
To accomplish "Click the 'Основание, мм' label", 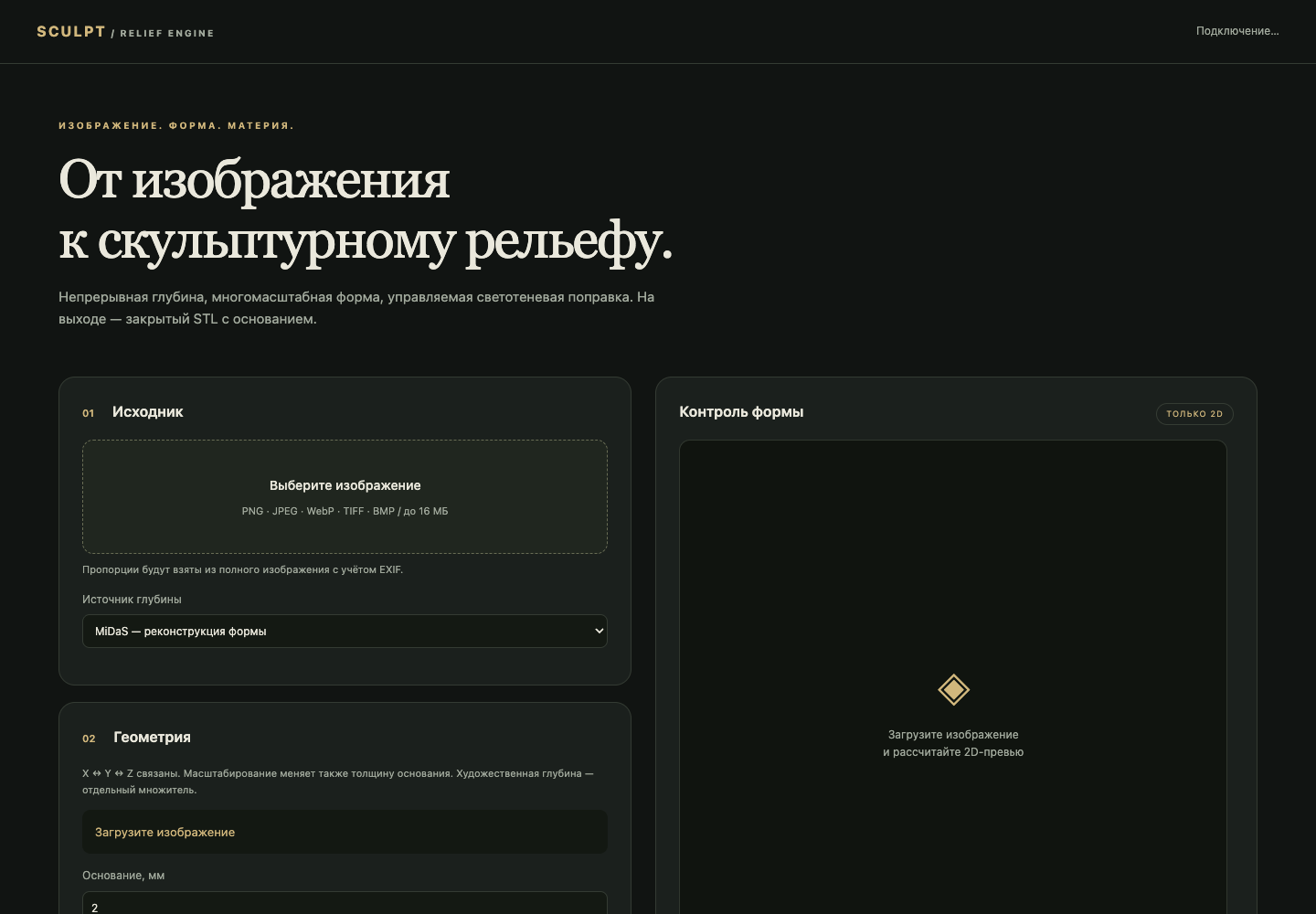I will tap(123, 876).
